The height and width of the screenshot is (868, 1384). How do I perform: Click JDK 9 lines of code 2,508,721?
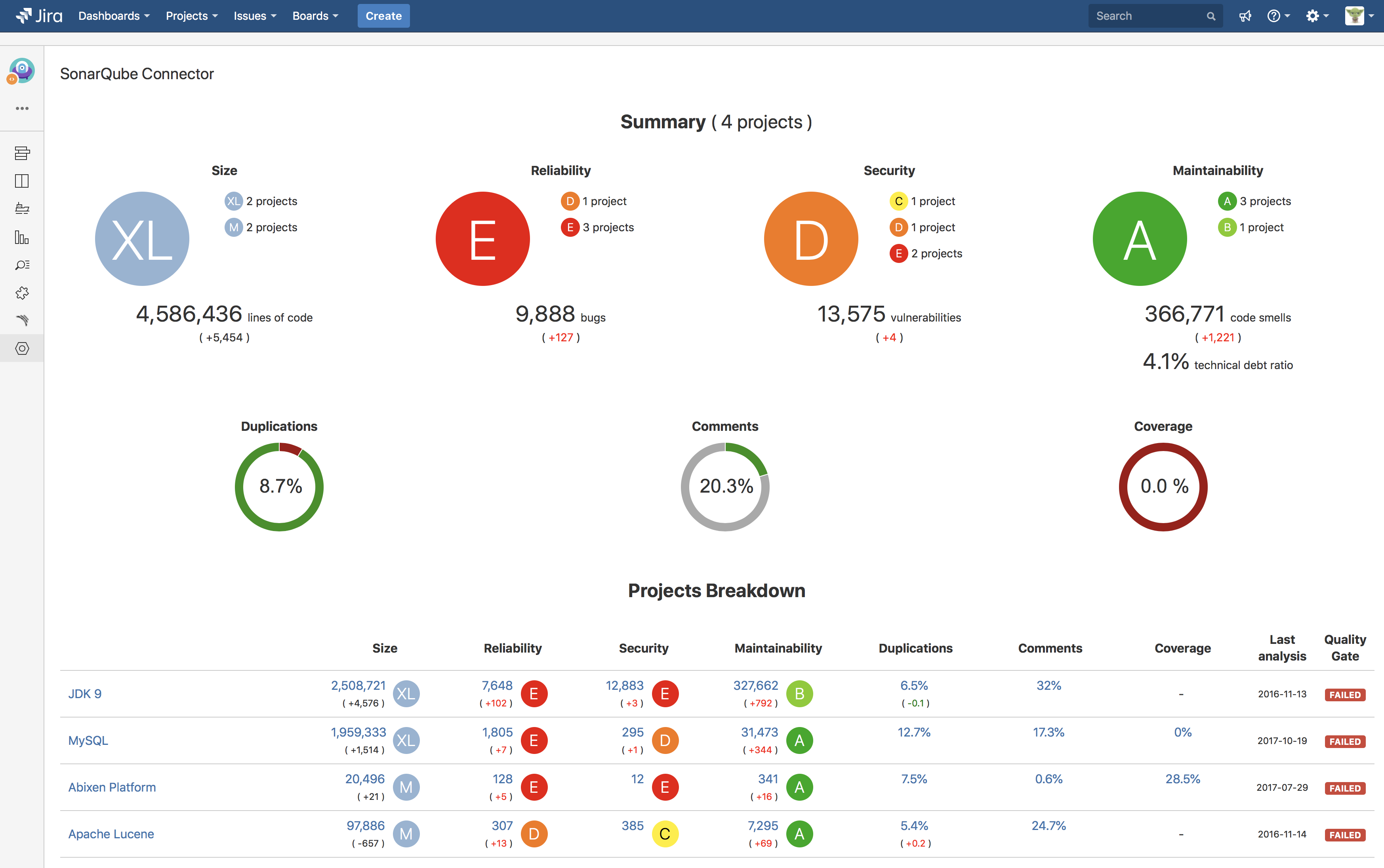358,685
